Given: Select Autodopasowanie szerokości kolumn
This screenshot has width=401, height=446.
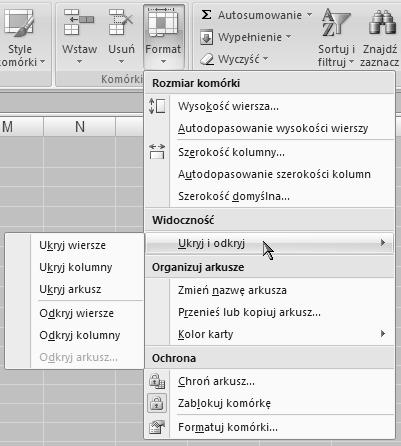Looking at the screenshot, I should 274,174.
